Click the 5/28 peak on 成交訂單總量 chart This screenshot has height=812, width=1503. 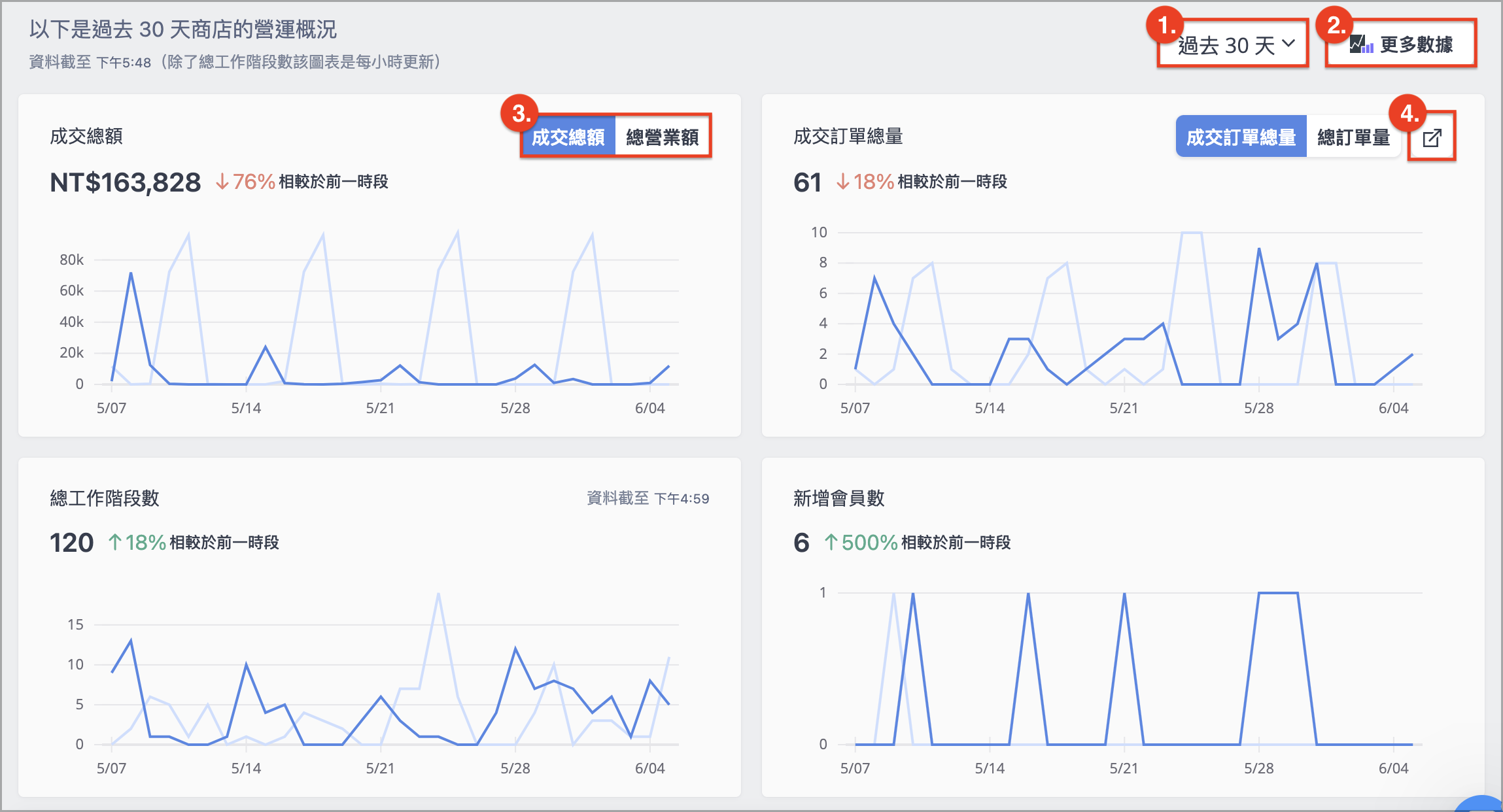[1258, 248]
